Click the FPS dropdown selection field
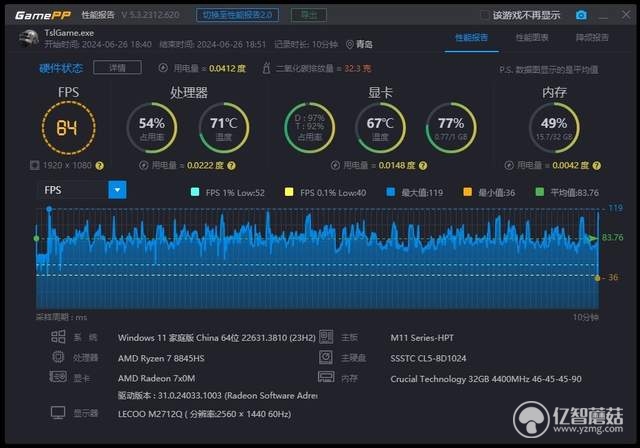640x448 pixels. click(82, 190)
